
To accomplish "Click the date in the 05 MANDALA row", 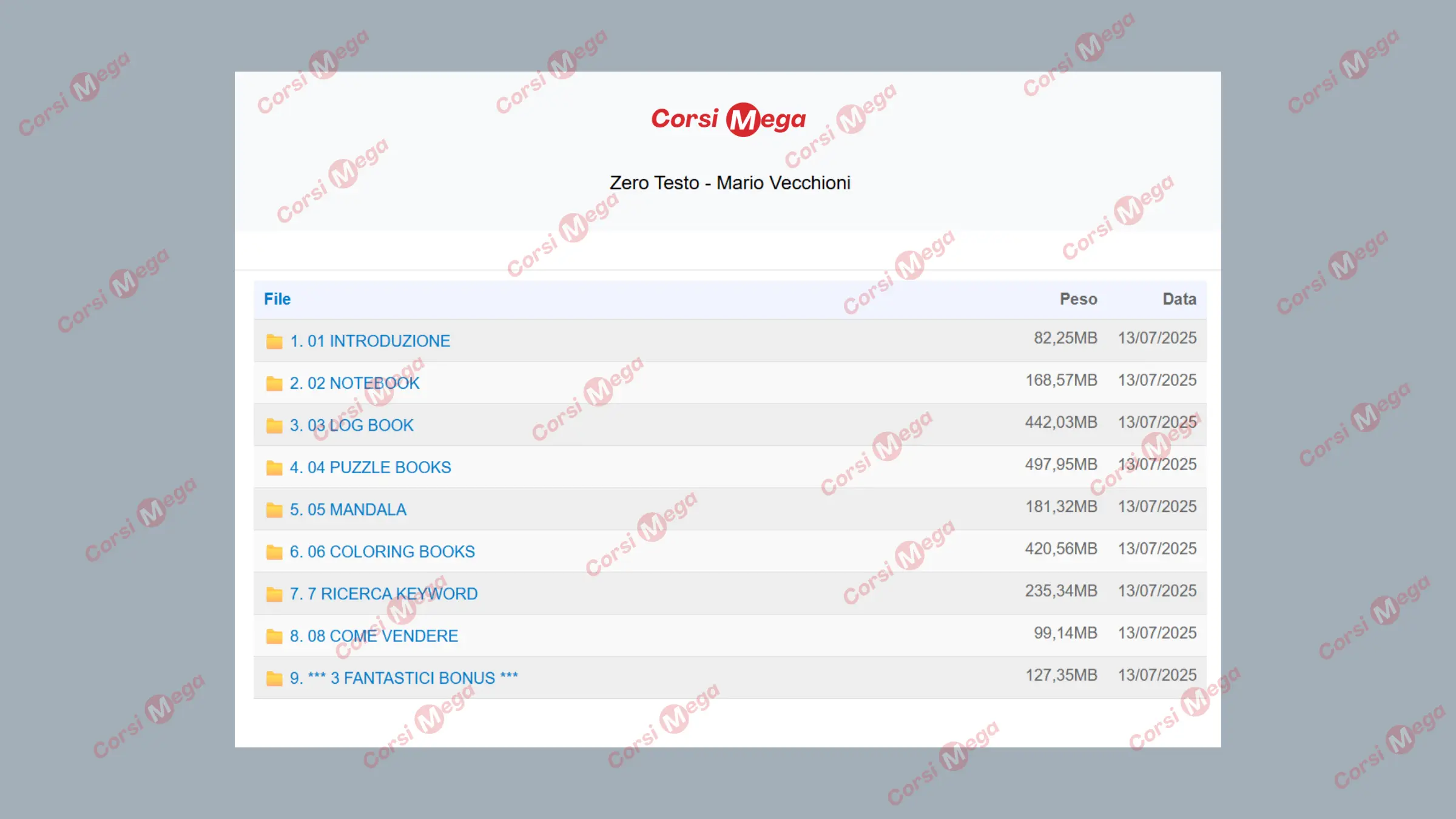I will point(1157,507).
